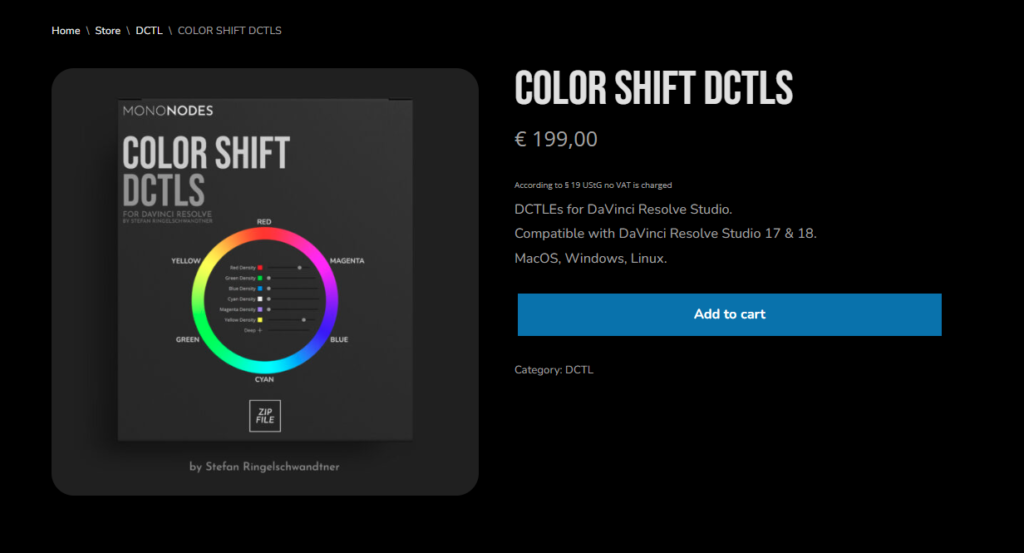Screen dimensions: 1024x553
Task: Click the CYAN label below the color wheel
Action: pos(264,380)
